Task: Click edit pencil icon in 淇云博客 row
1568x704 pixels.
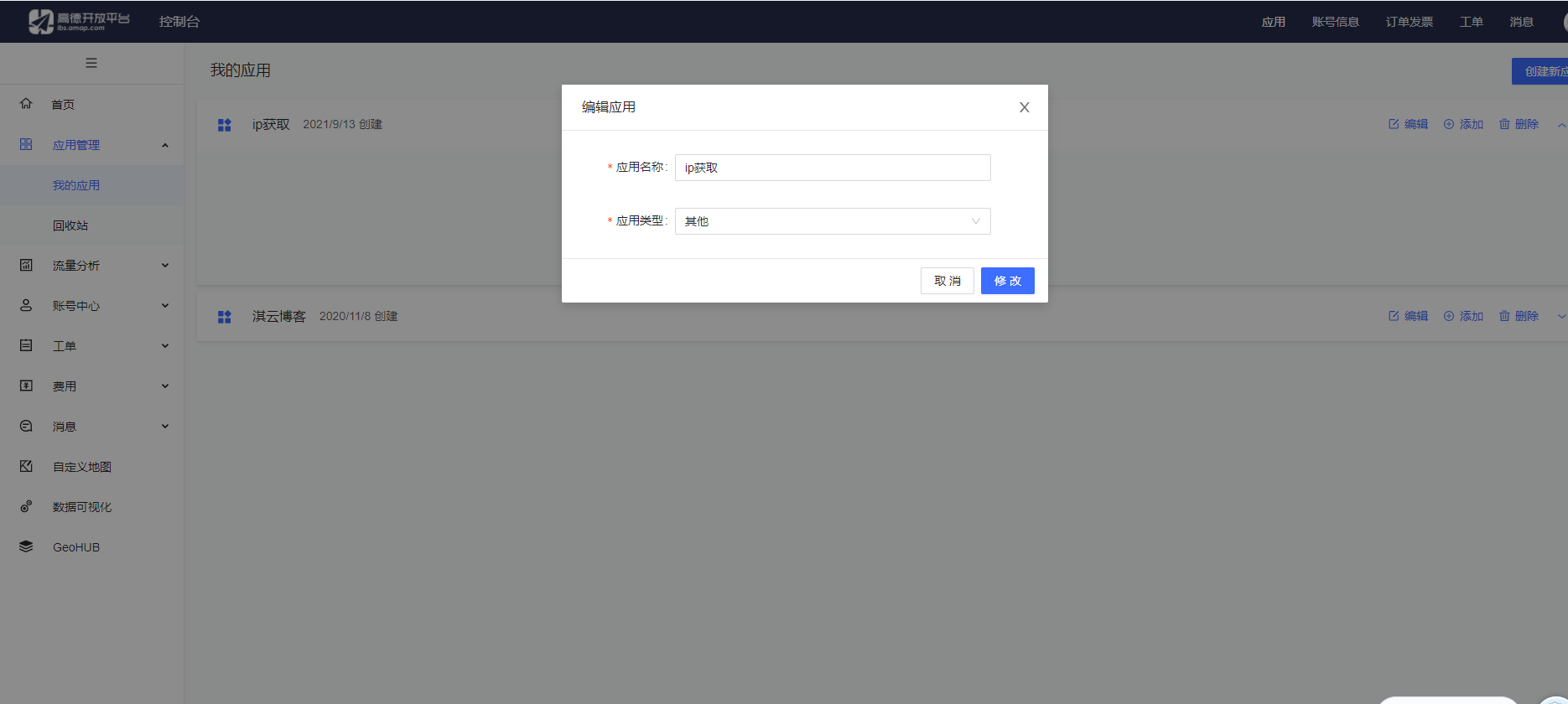Action: click(1394, 316)
